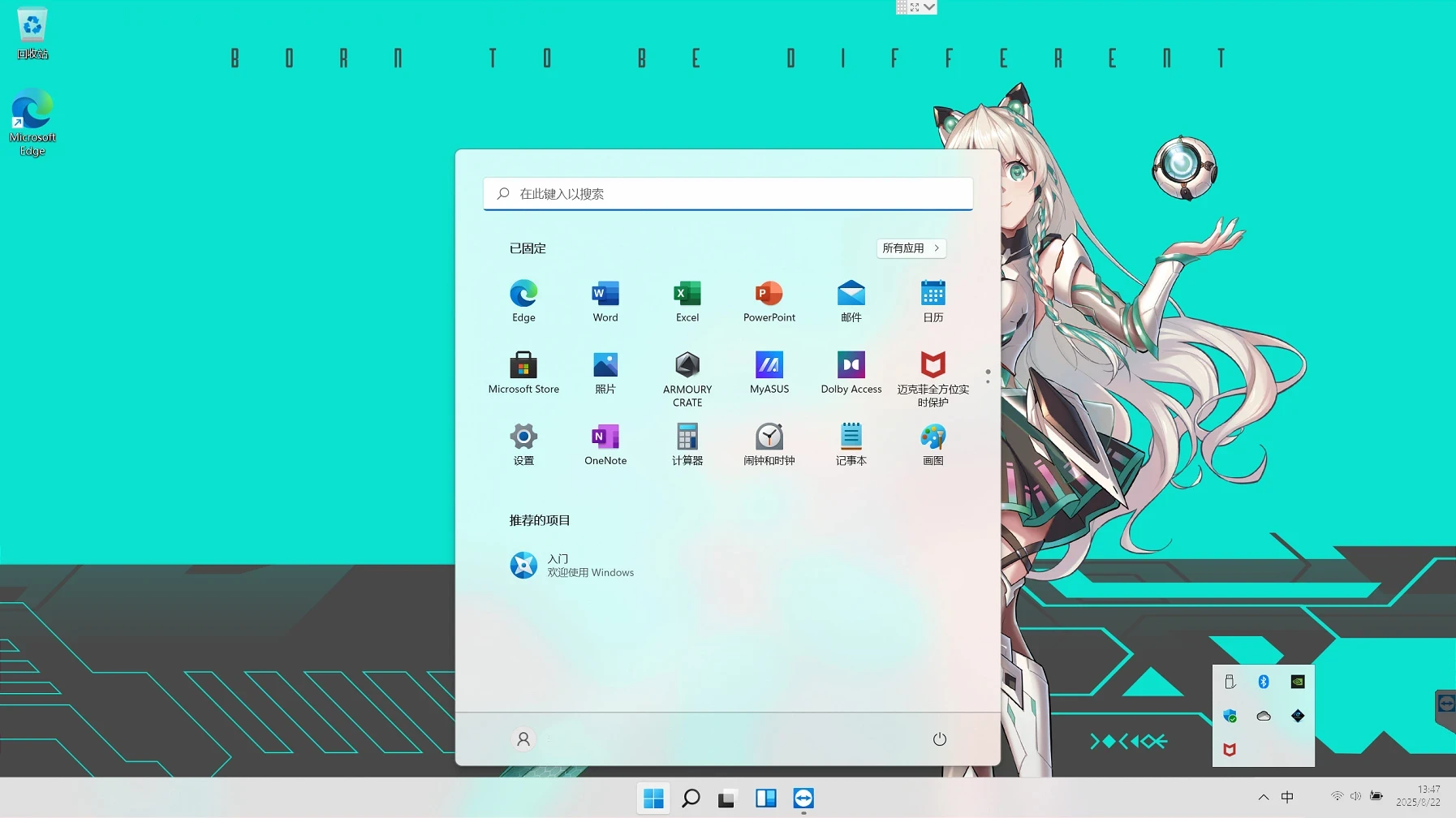Click the volume speaker tray icon
The height and width of the screenshot is (818, 1456).
pyautogui.click(x=1355, y=796)
